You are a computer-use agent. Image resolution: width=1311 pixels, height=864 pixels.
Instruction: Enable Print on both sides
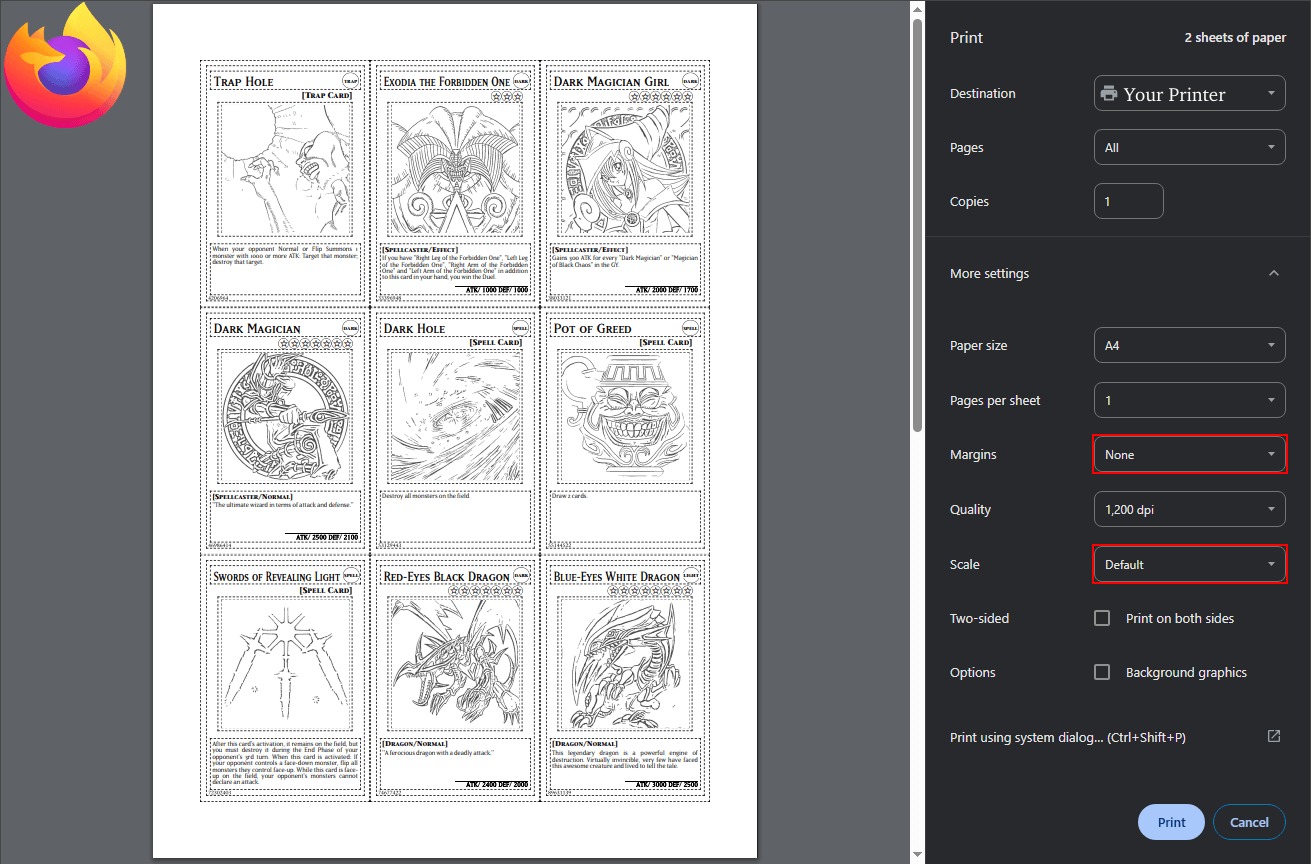(1101, 618)
